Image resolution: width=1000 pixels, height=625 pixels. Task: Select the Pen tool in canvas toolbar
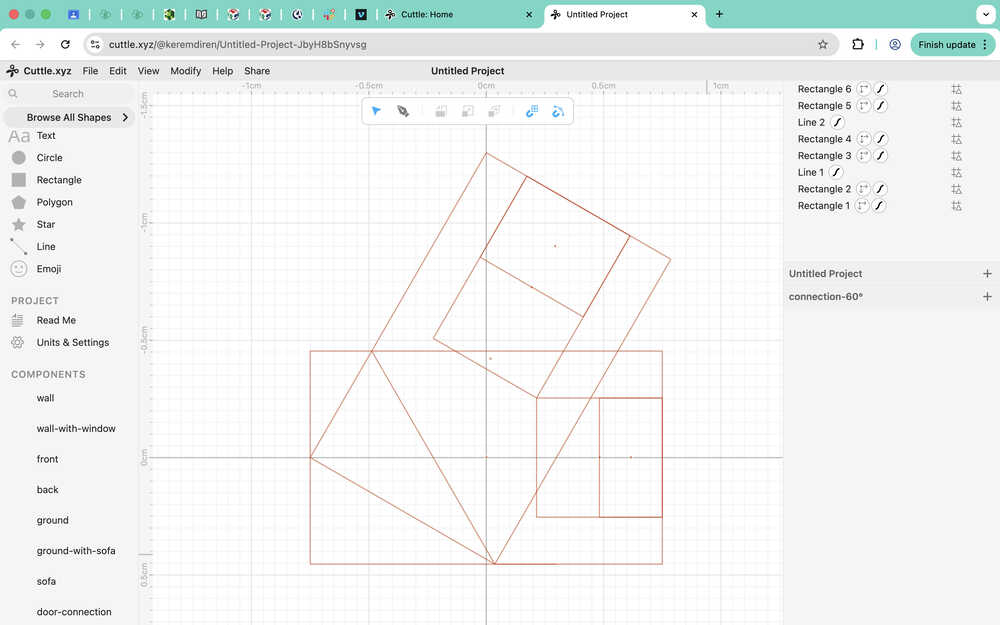click(x=403, y=111)
